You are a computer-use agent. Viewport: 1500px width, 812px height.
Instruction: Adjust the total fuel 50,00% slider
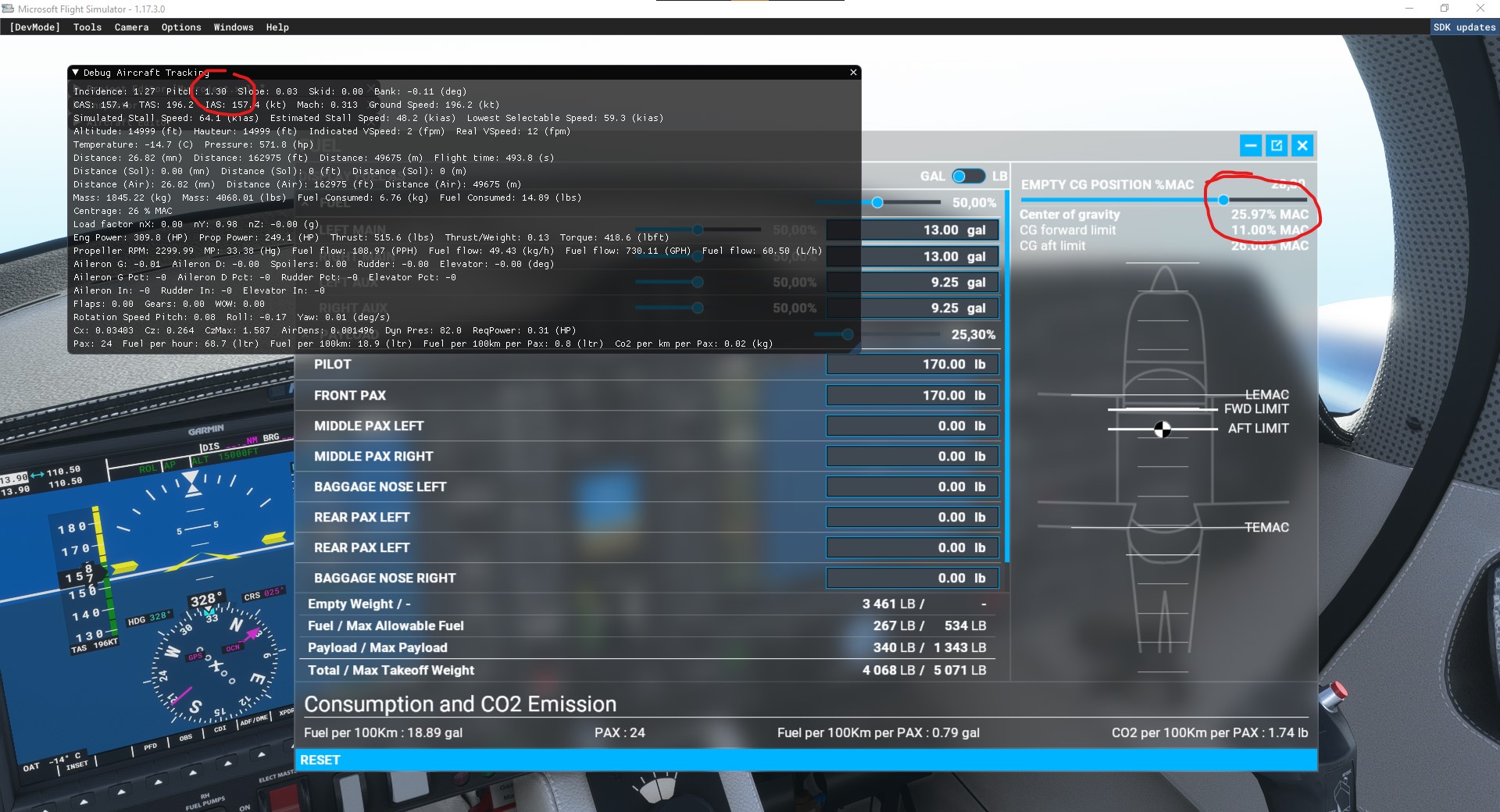tap(877, 203)
